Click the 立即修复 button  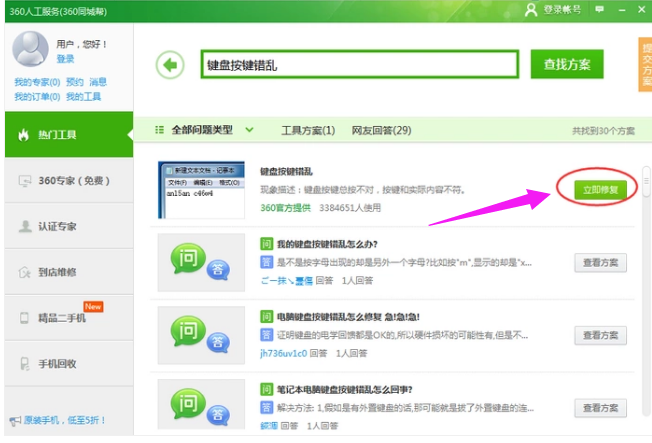pyautogui.click(x=594, y=188)
